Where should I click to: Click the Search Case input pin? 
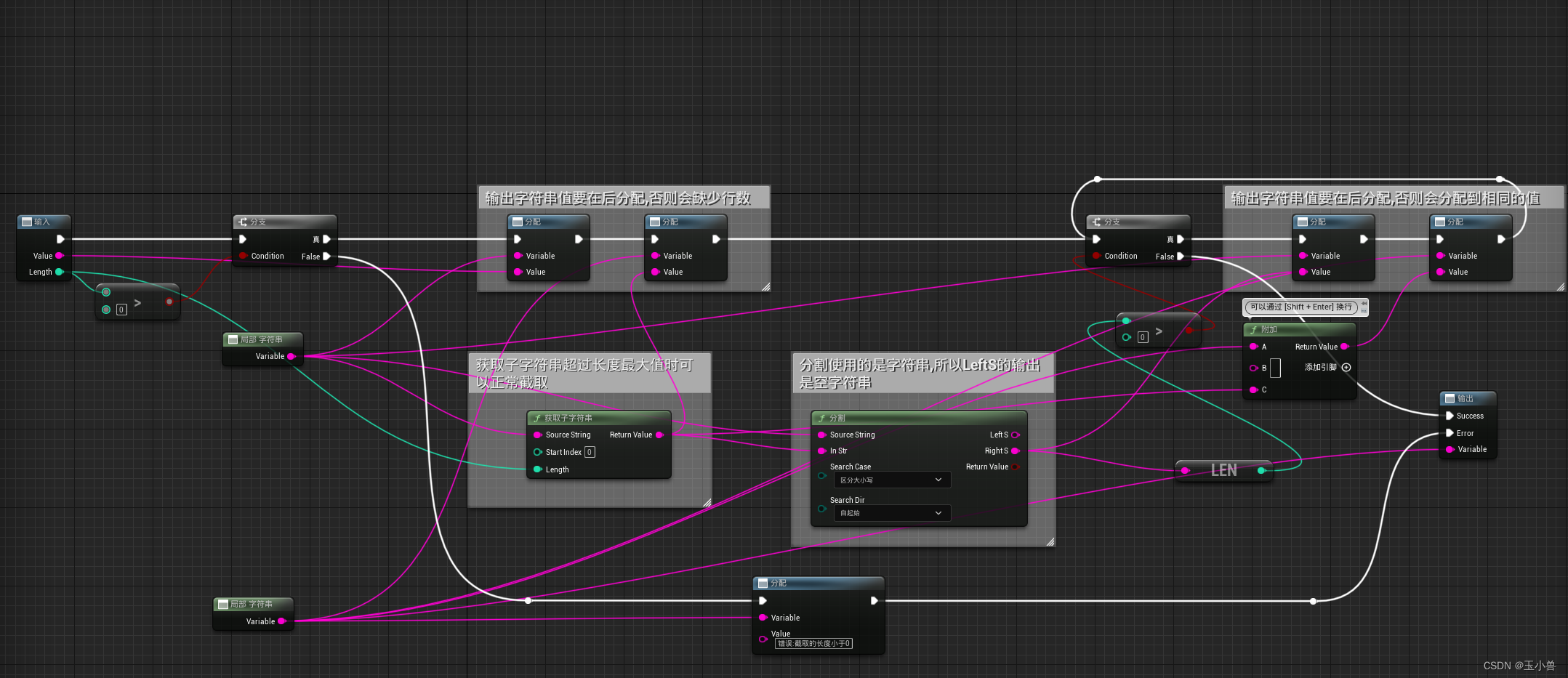[822, 476]
